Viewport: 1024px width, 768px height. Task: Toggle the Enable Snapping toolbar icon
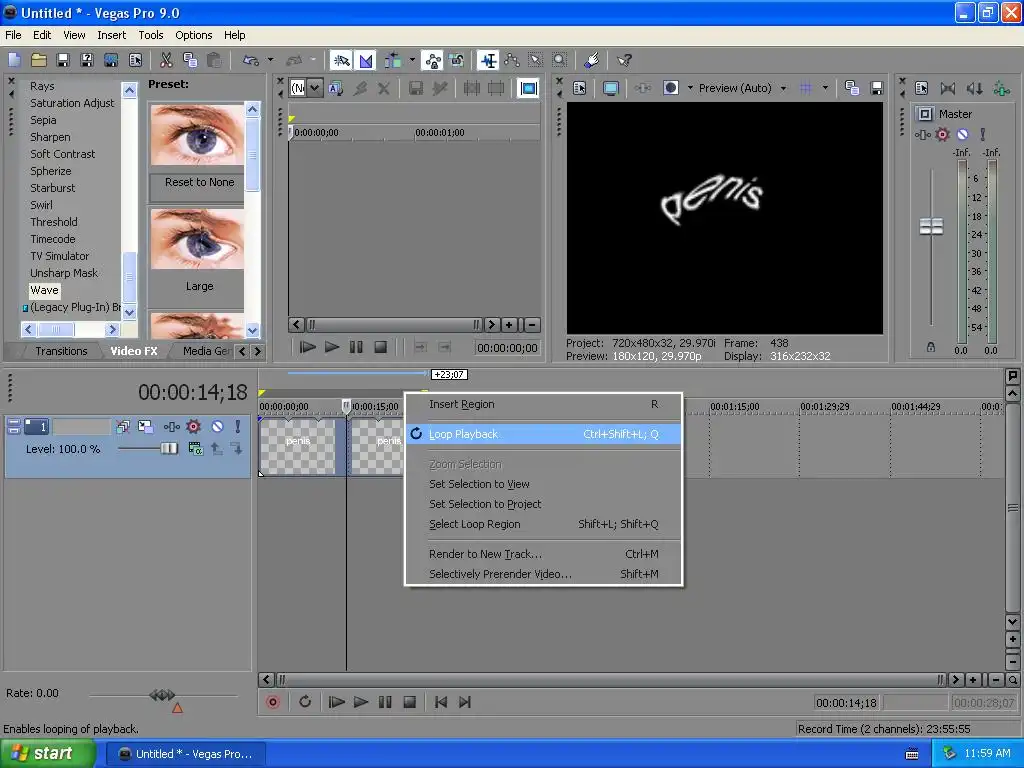(x=341, y=60)
